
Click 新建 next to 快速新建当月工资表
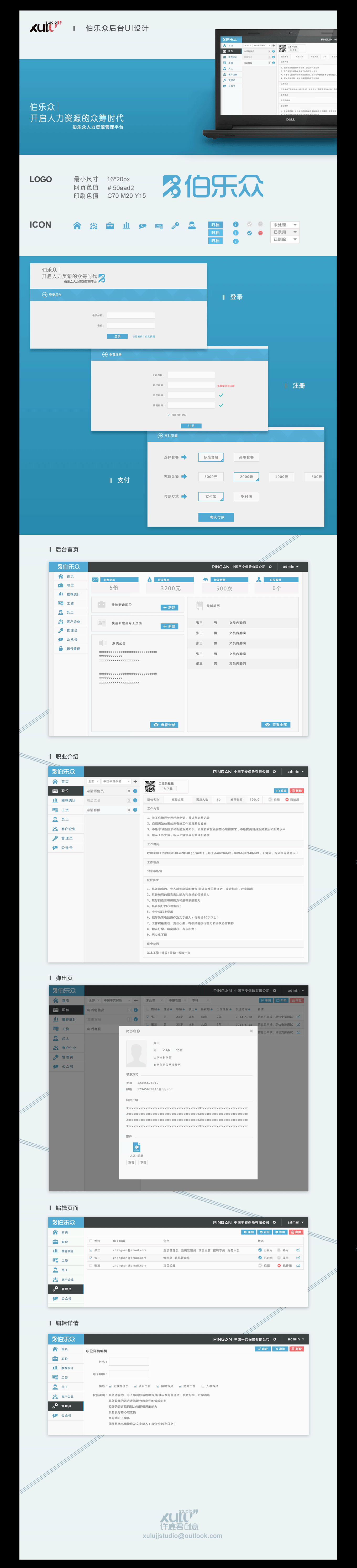click(169, 626)
